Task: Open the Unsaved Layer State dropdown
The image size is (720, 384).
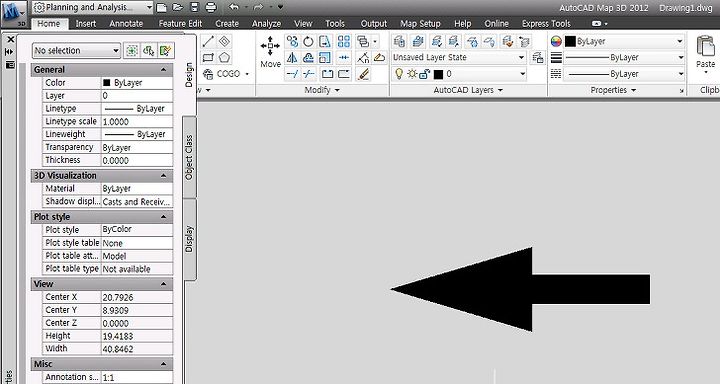Action: pyautogui.click(x=521, y=58)
